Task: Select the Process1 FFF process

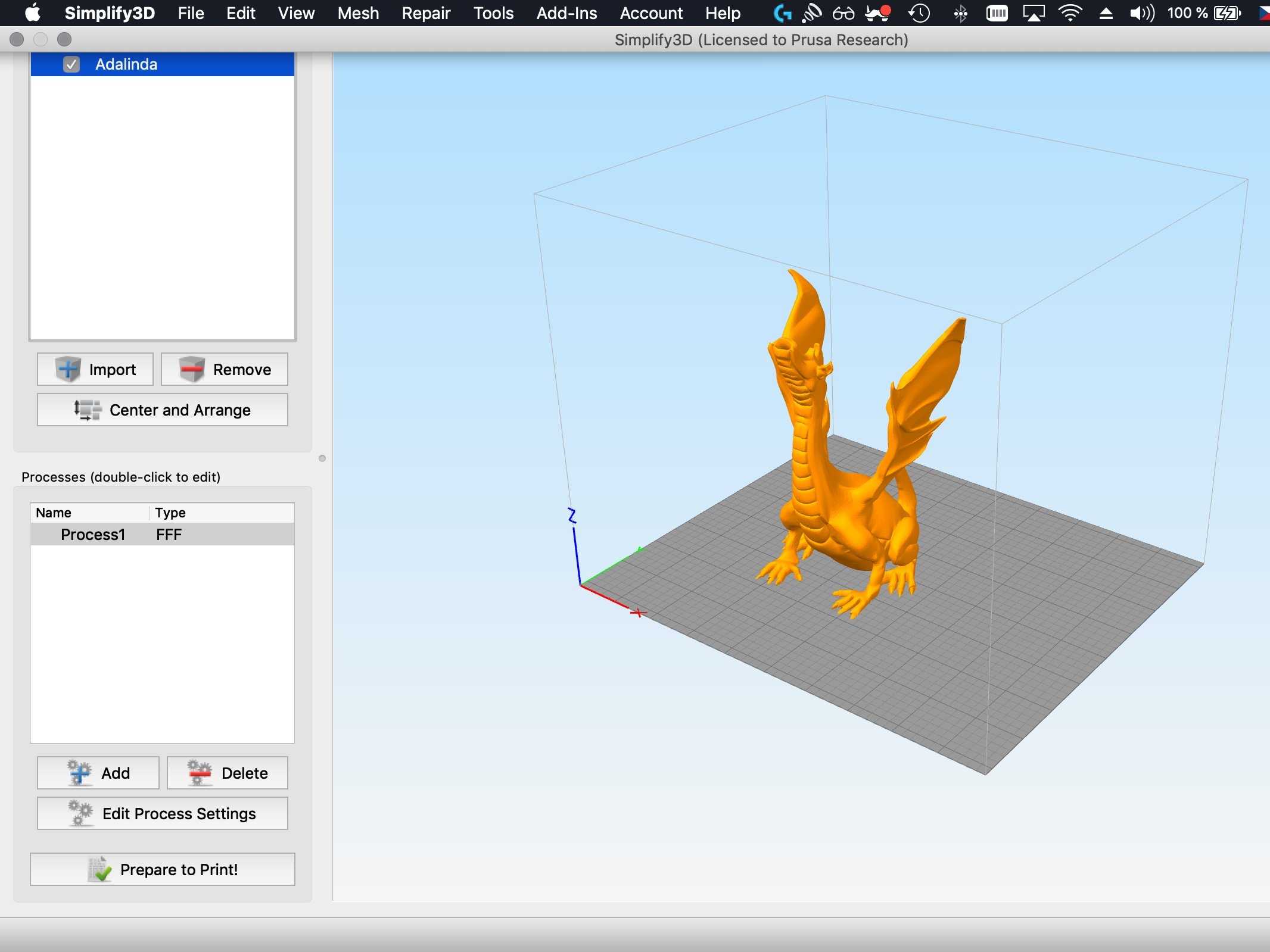Action: (x=163, y=534)
